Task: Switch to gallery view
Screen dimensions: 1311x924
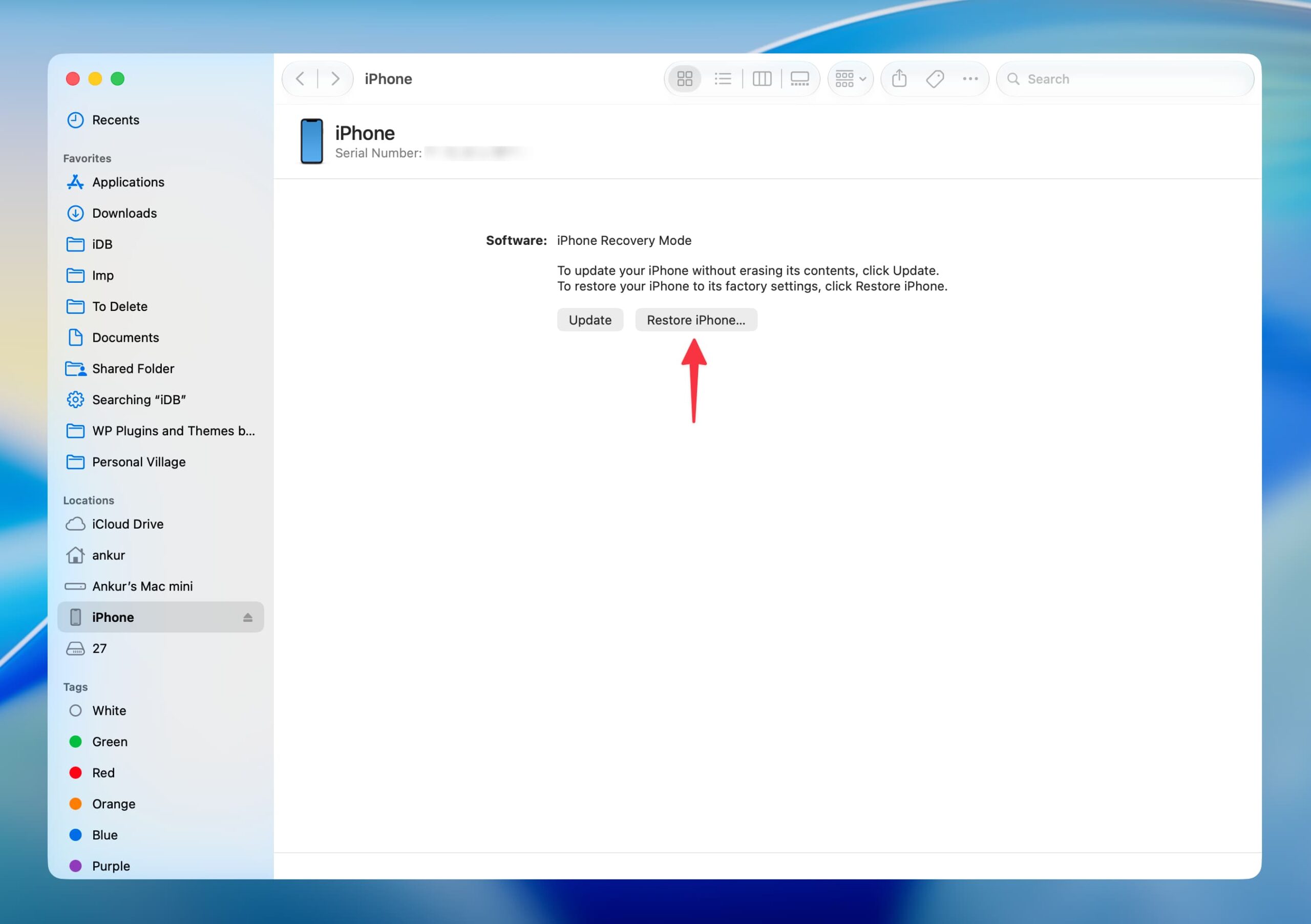Action: pos(799,79)
